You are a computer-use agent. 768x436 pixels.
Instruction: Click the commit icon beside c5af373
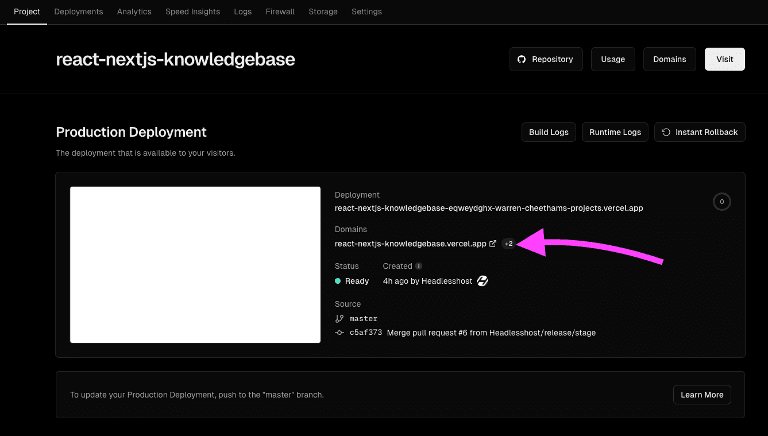coord(339,332)
